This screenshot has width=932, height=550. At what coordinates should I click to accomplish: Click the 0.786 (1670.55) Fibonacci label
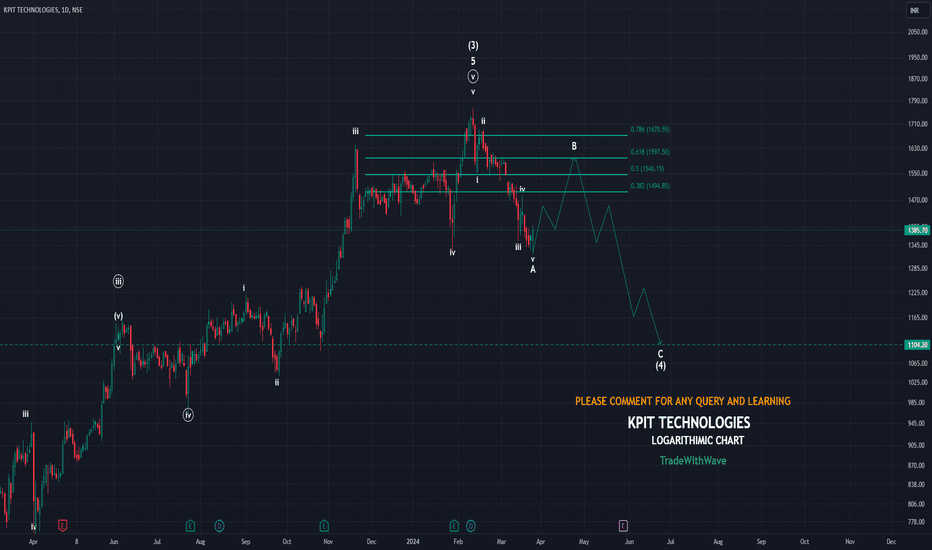pos(650,129)
